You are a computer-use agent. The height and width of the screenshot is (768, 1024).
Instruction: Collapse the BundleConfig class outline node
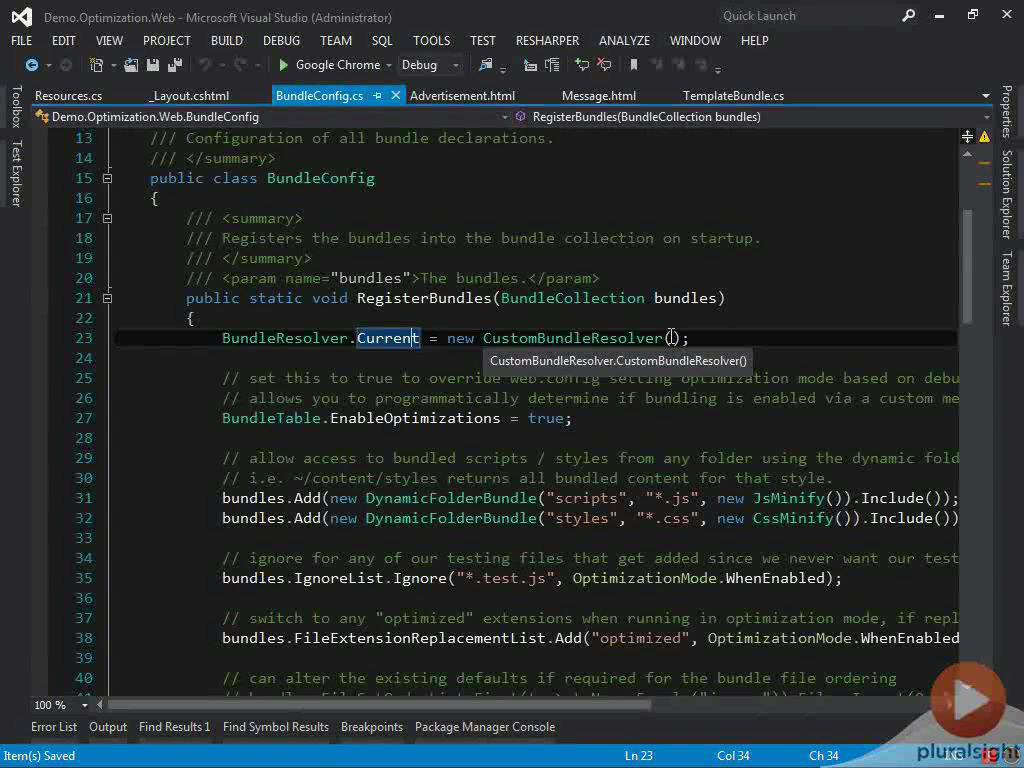click(107, 178)
